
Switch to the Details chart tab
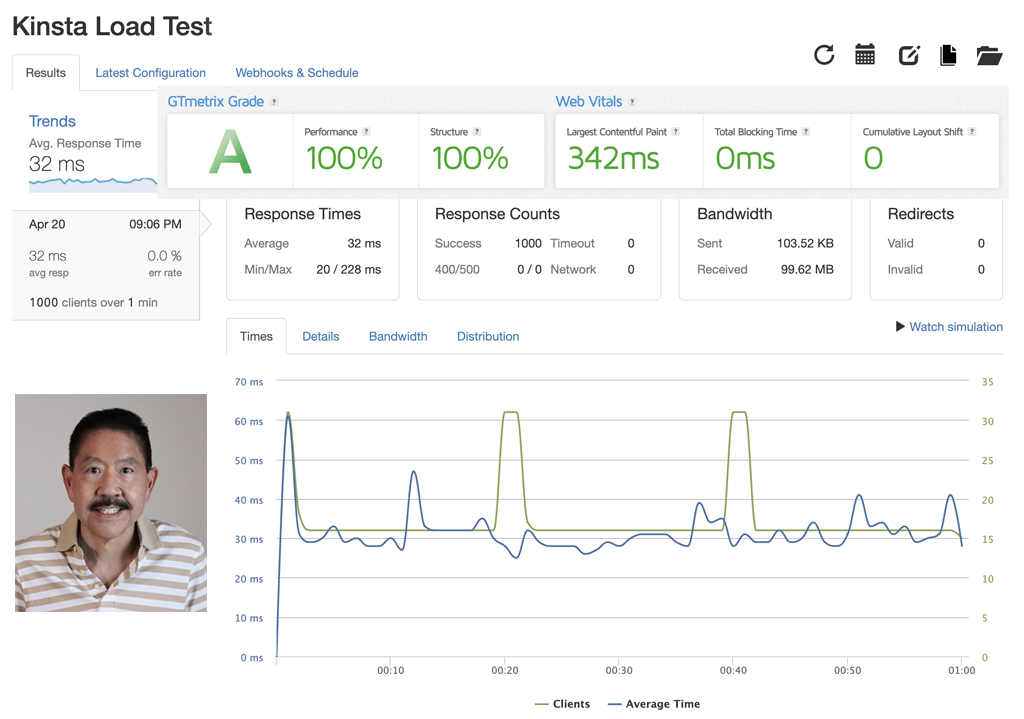321,336
